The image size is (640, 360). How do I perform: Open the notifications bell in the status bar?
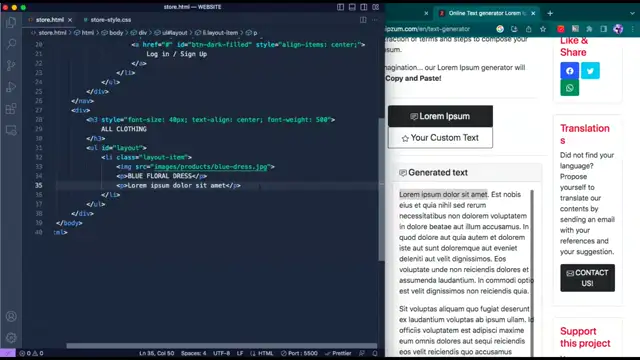click(x=375, y=353)
